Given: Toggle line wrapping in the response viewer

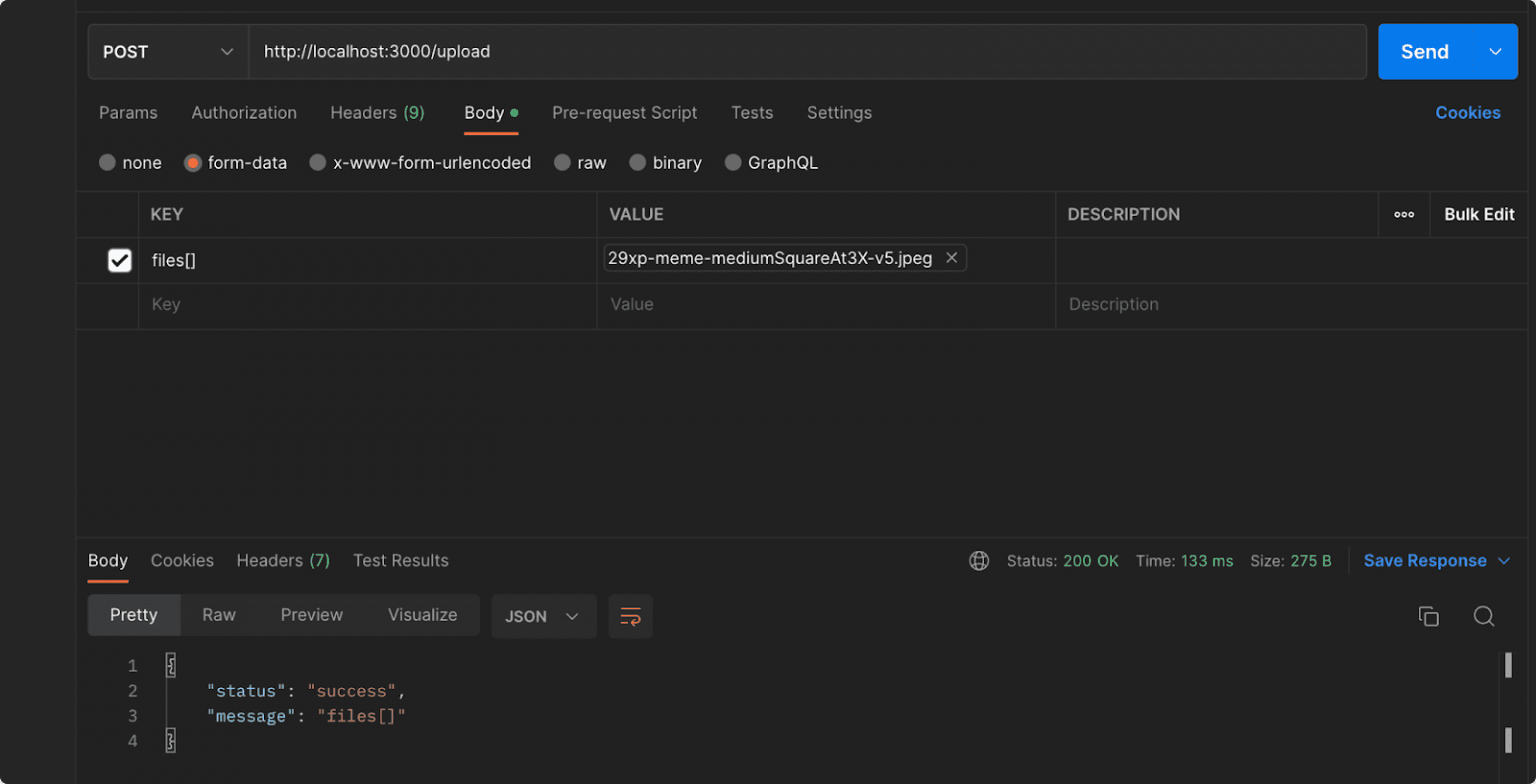Looking at the screenshot, I should pyautogui.click(x=630, y=618).
